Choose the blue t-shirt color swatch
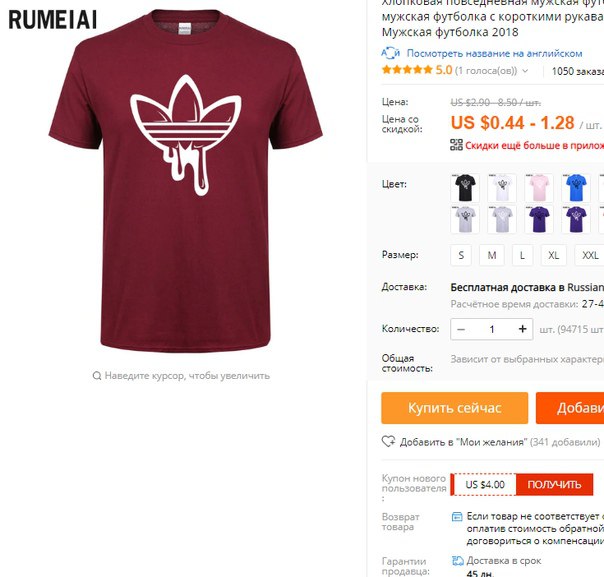604x577 pixels. pos(576,188)
